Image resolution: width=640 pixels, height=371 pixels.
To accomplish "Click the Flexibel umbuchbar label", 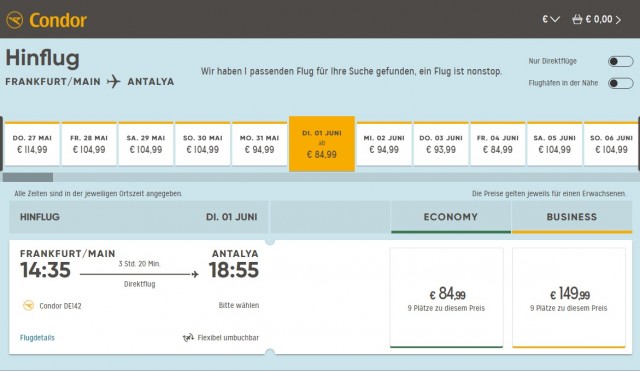I will (x=228, y=338).
